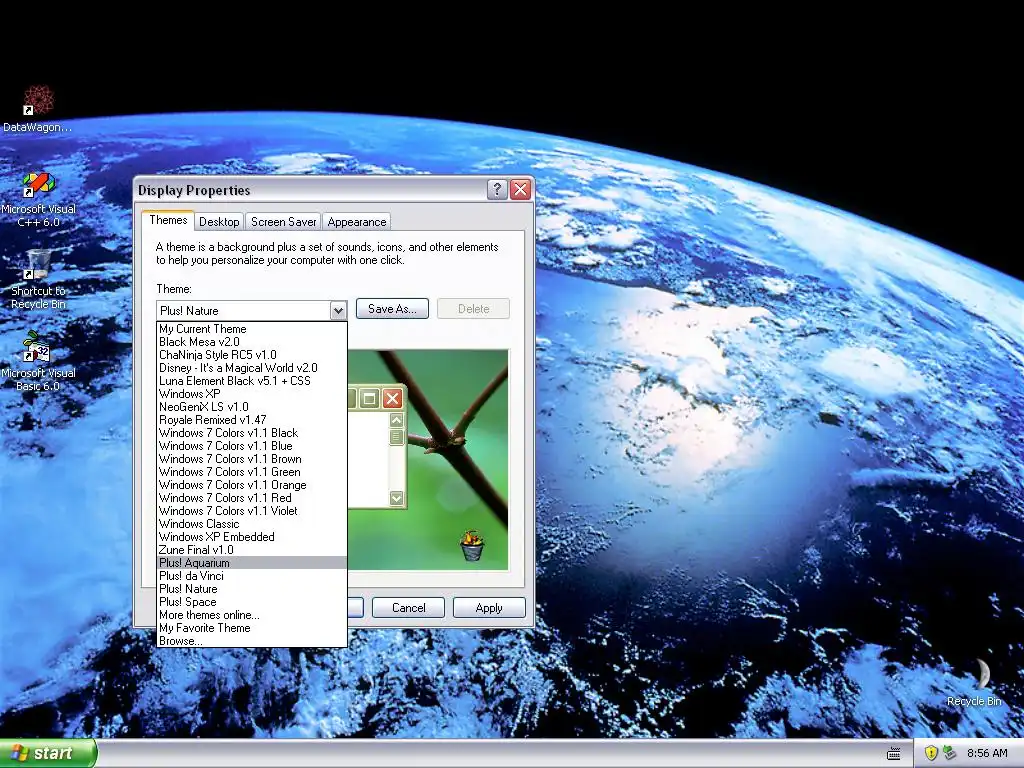The image size is (1024, 768).
Task: Close the Display Properties dialog
Action: [x=520, y=189]
